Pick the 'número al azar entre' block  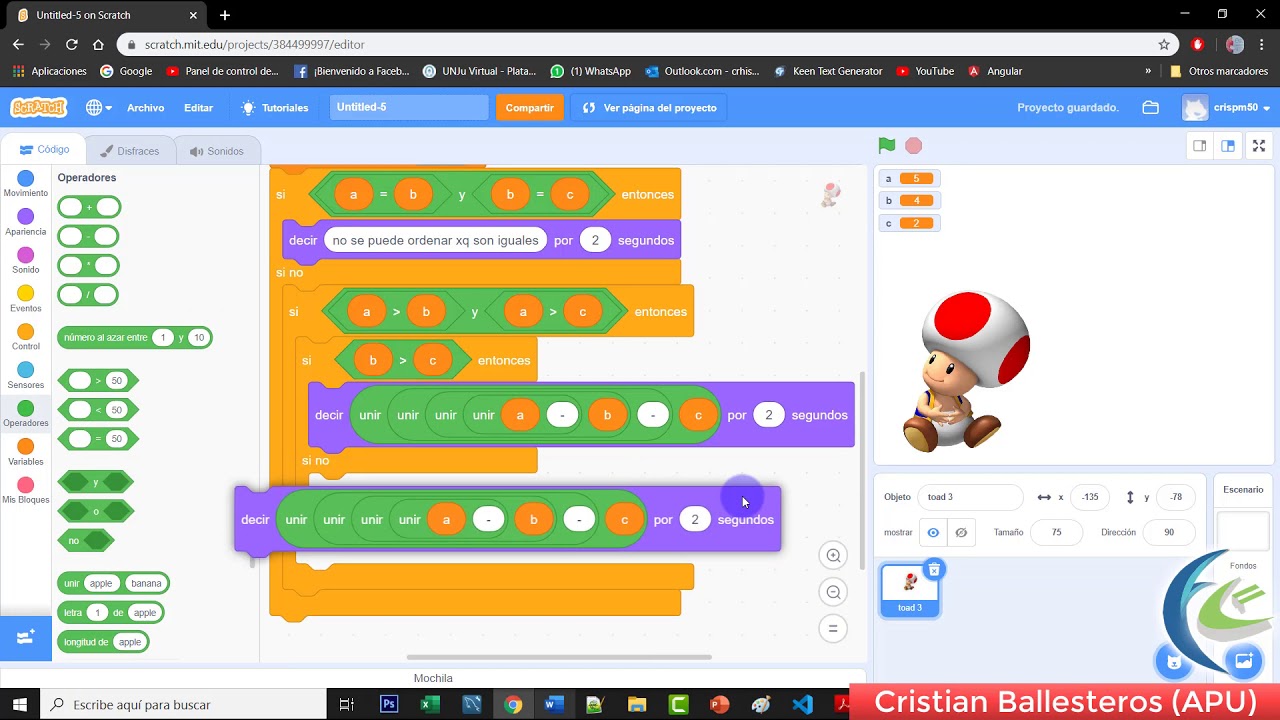coord(135,338)
